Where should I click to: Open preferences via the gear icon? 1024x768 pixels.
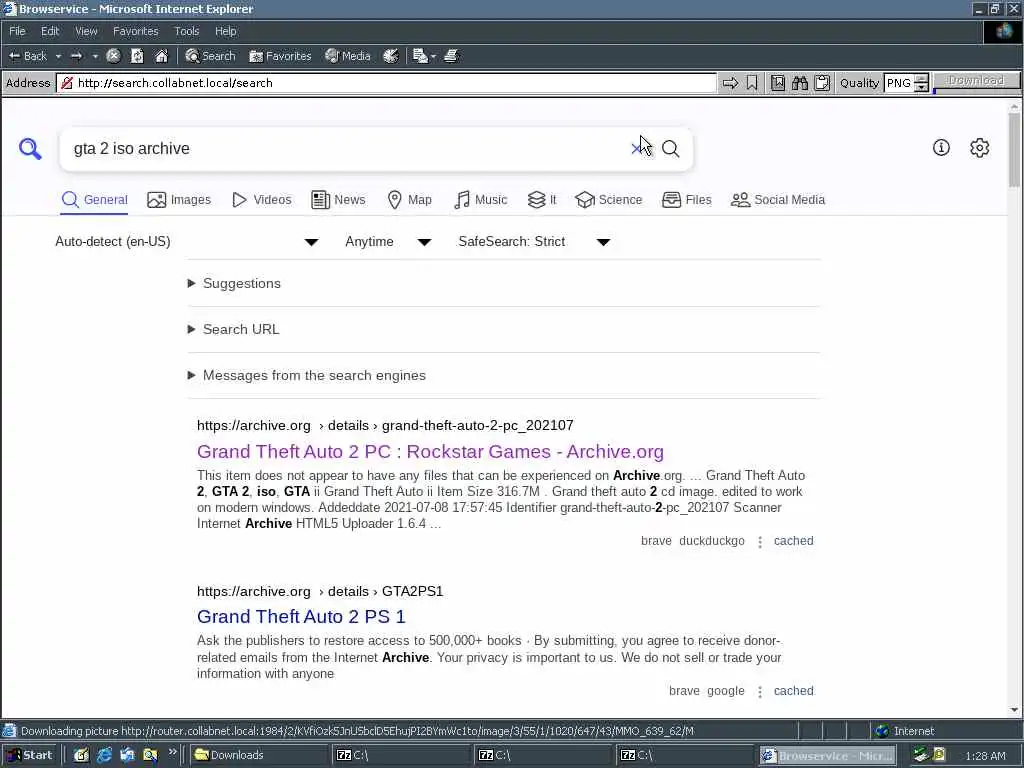coord(980,148)
